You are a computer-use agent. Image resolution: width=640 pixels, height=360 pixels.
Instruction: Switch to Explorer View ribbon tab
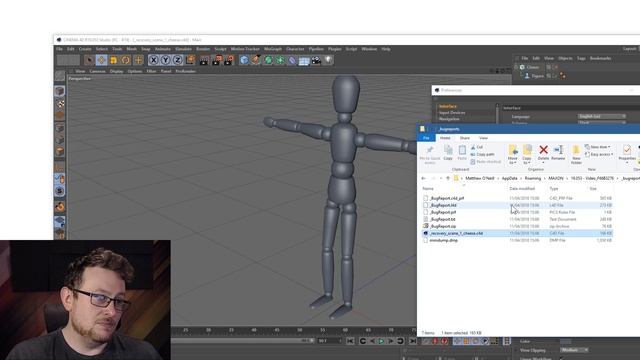click(483, 138)
